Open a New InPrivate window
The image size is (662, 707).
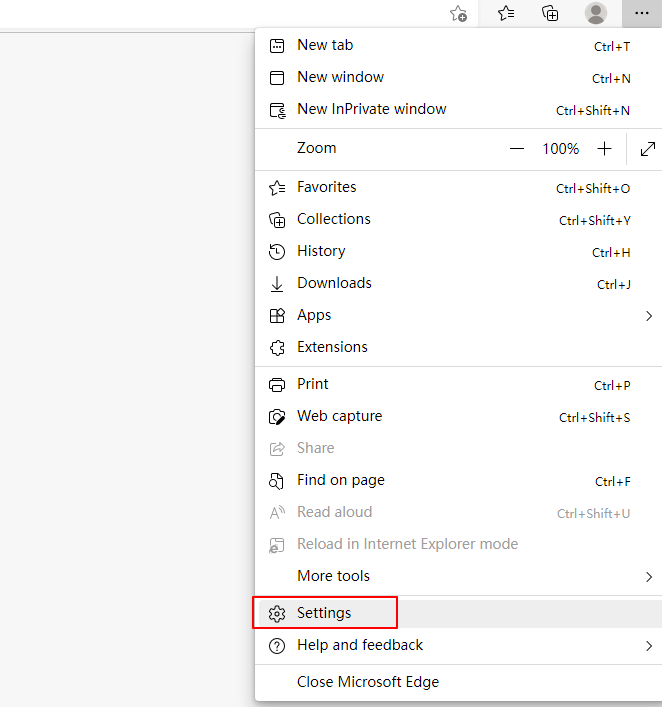[x=458, y=110]
